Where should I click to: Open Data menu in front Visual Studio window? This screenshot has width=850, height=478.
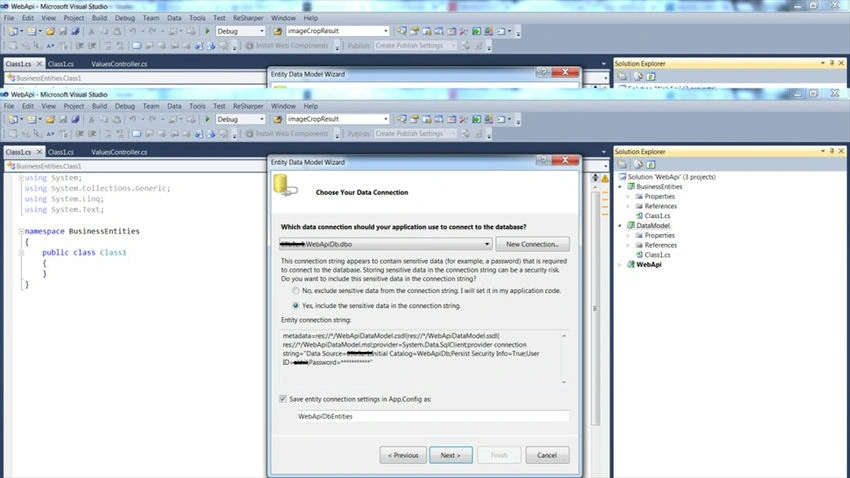[174, 106]
